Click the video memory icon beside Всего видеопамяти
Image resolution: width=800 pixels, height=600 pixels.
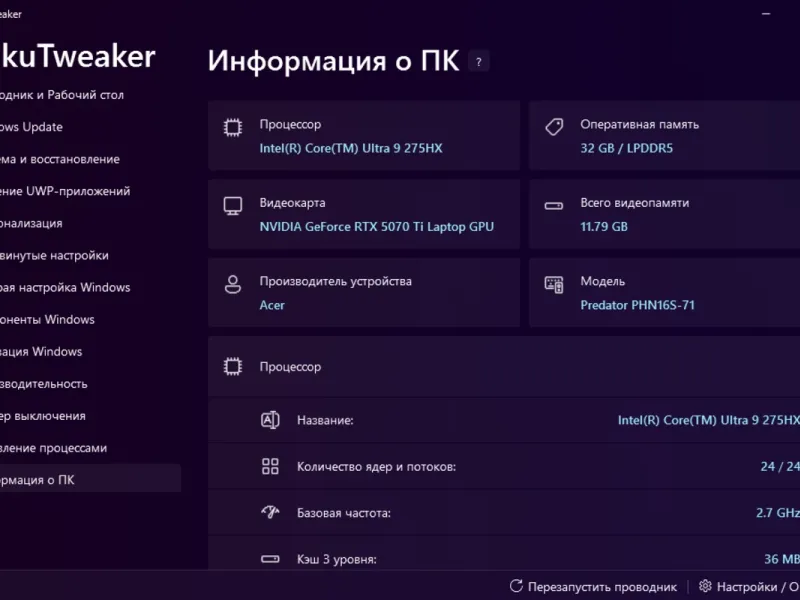[x=554, y=206]
